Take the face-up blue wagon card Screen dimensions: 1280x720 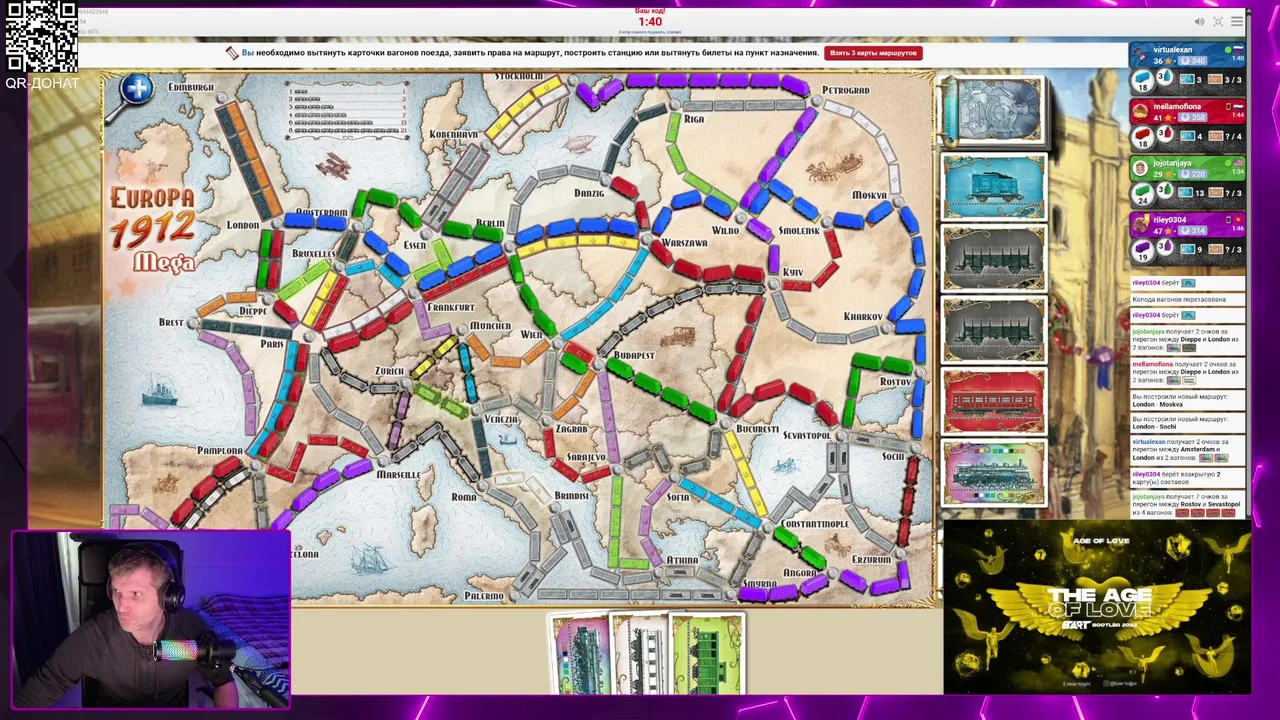993,187
